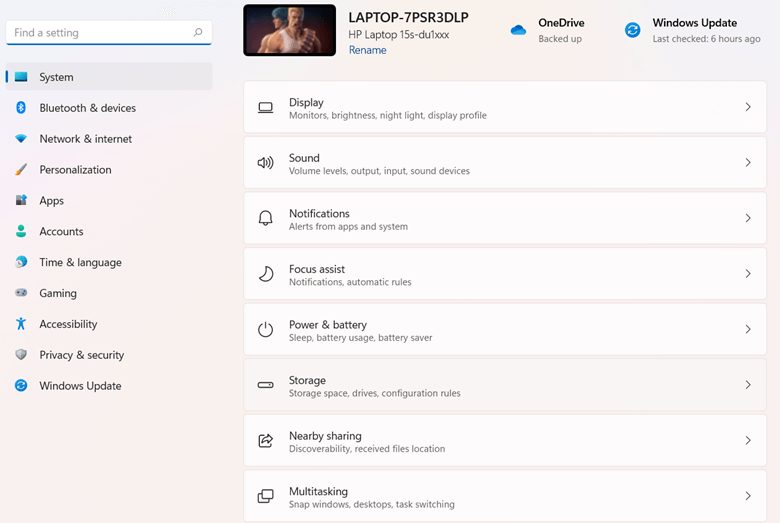The height and width of the screenshot is (523, 780).
Task: Click the Power & battery power icon
Action: click(266, 329)
